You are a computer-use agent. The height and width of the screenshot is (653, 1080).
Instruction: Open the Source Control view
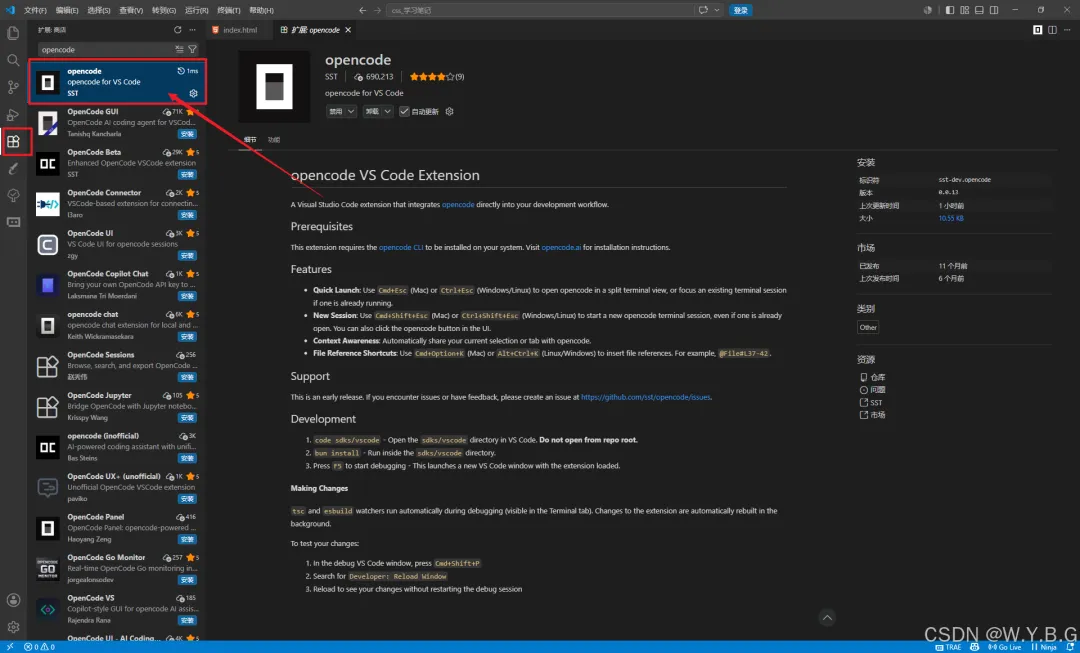point(13,87)
